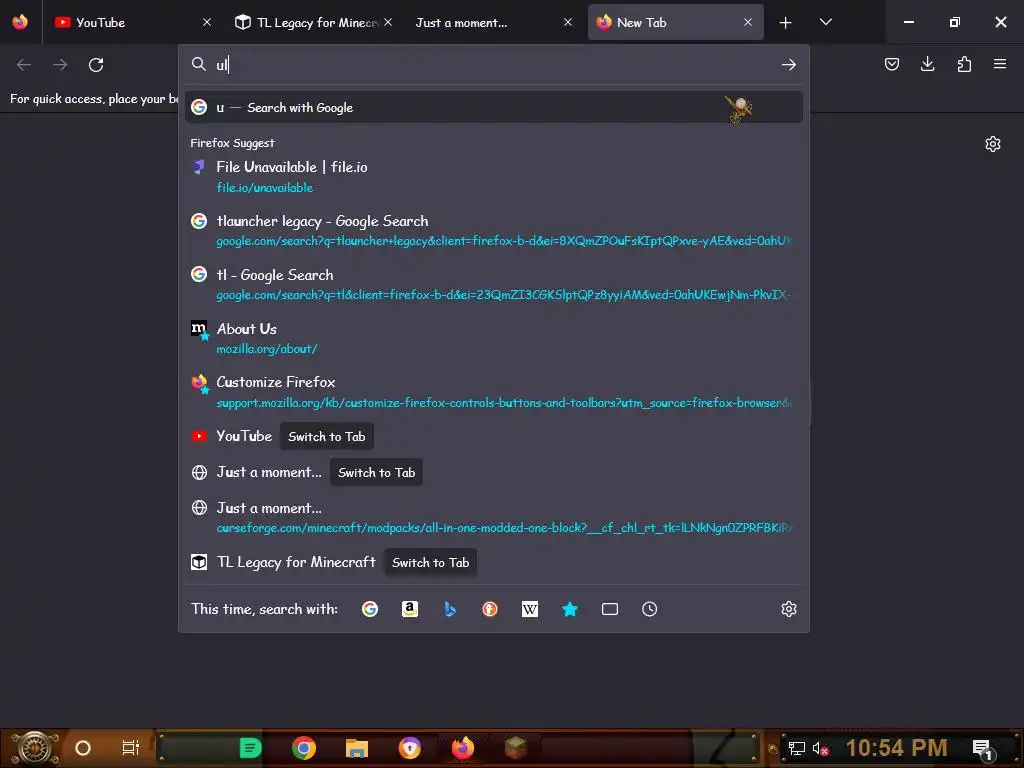Search this time with DuckDuckGo icon

pyautogui.click(x=490, y=609)
